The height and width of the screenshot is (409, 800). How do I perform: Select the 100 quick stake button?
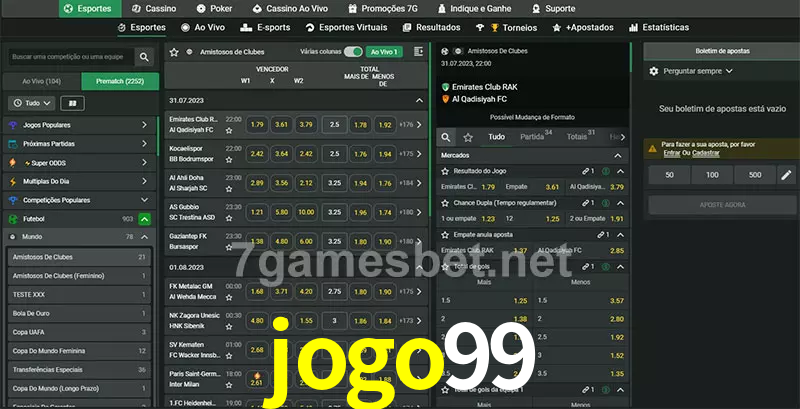pyautogui.click(x=711, y=175)
